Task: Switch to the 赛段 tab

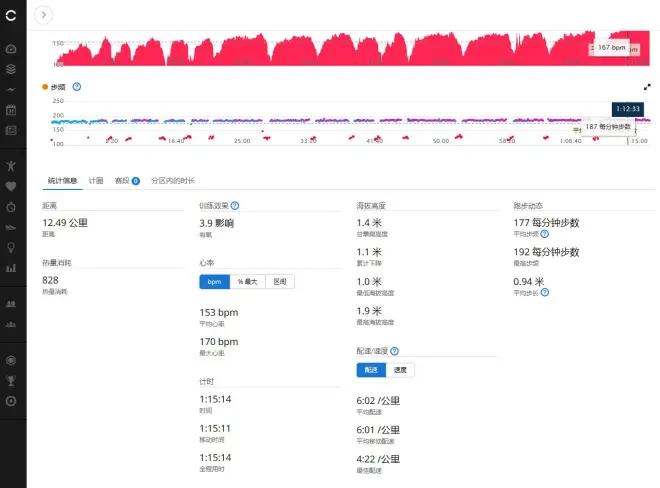Action: 126,181
